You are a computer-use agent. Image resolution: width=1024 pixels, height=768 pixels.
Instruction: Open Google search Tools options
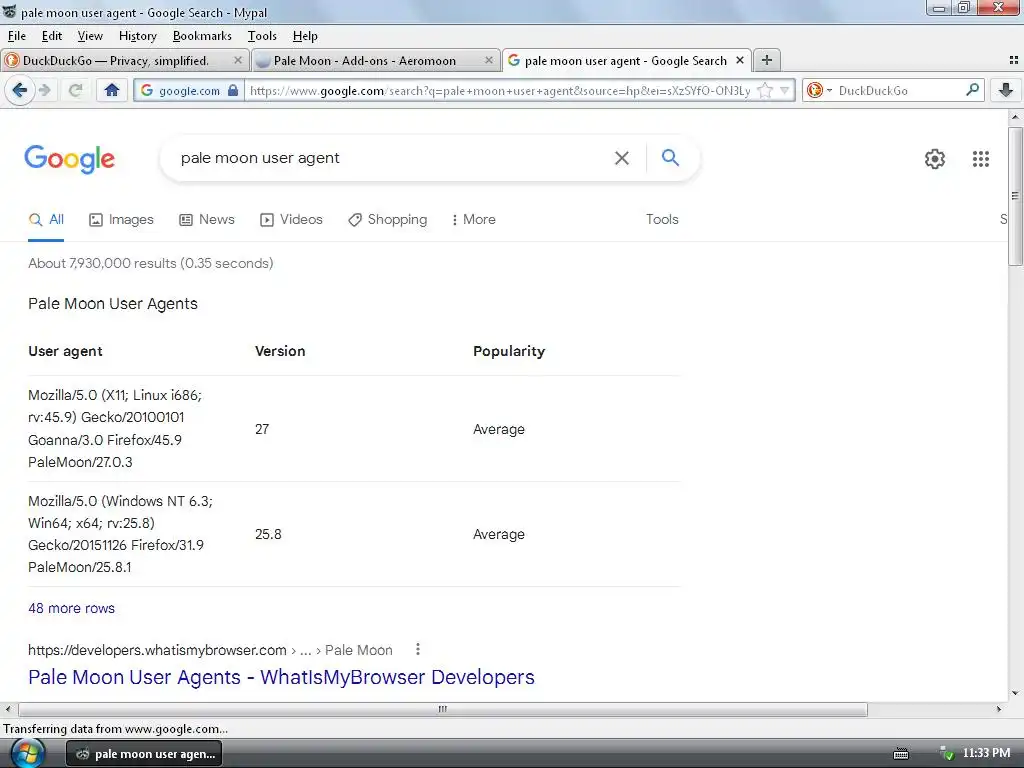click(x=662, y=219)
